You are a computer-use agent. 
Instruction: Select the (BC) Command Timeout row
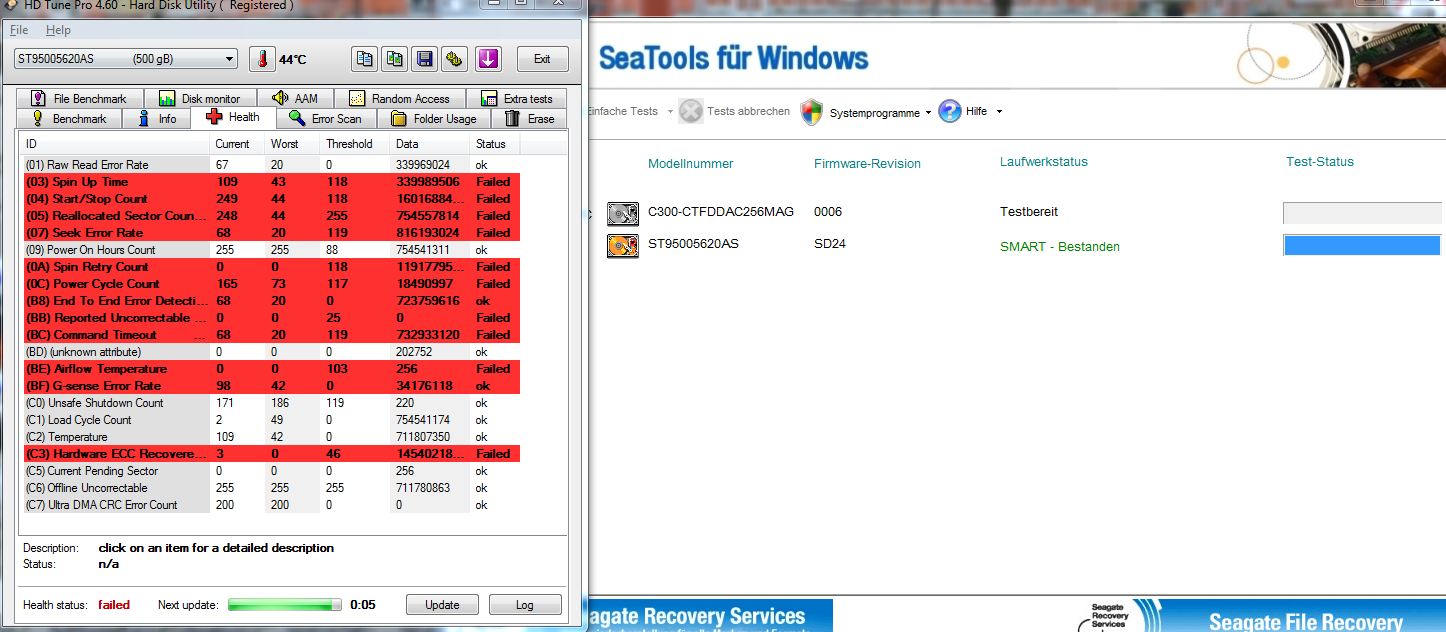(271, 334)
